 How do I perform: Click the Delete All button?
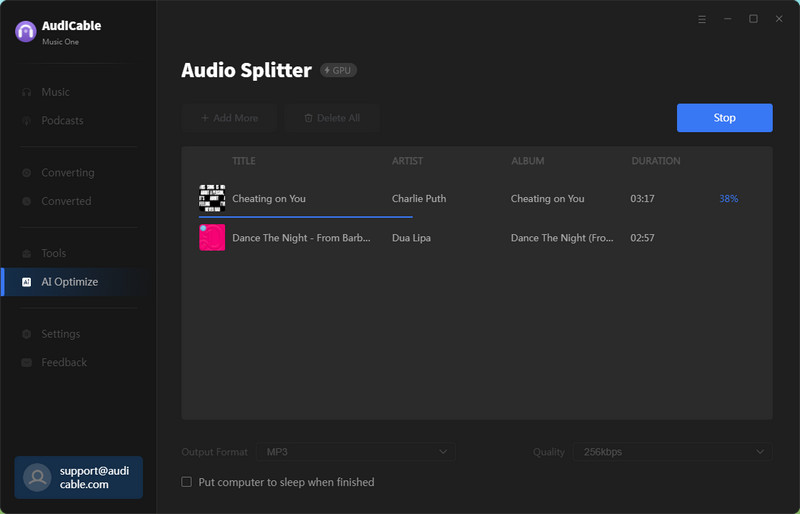tap(332, 118)
